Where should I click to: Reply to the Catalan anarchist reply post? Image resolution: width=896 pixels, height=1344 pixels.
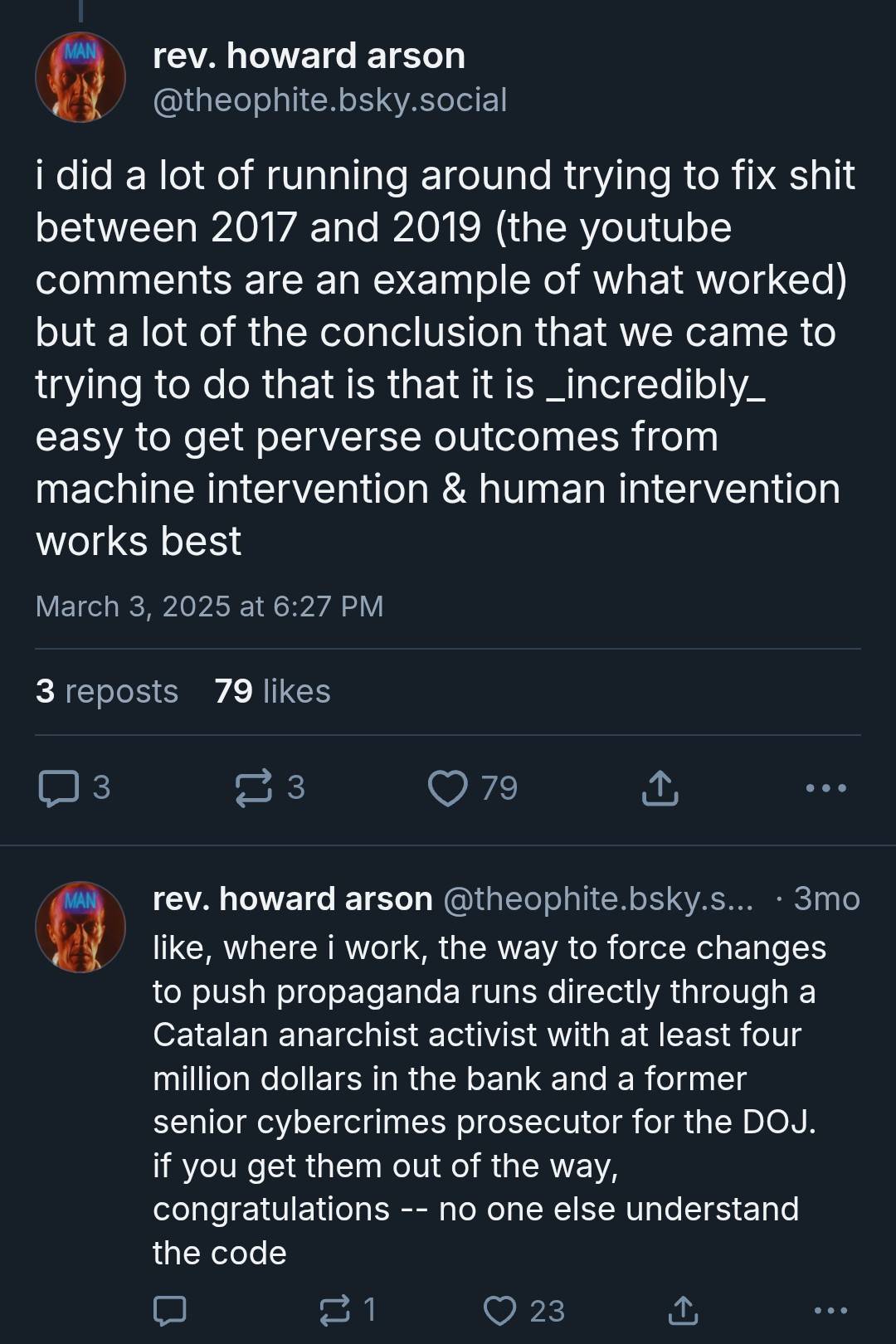coord(170,1310)
